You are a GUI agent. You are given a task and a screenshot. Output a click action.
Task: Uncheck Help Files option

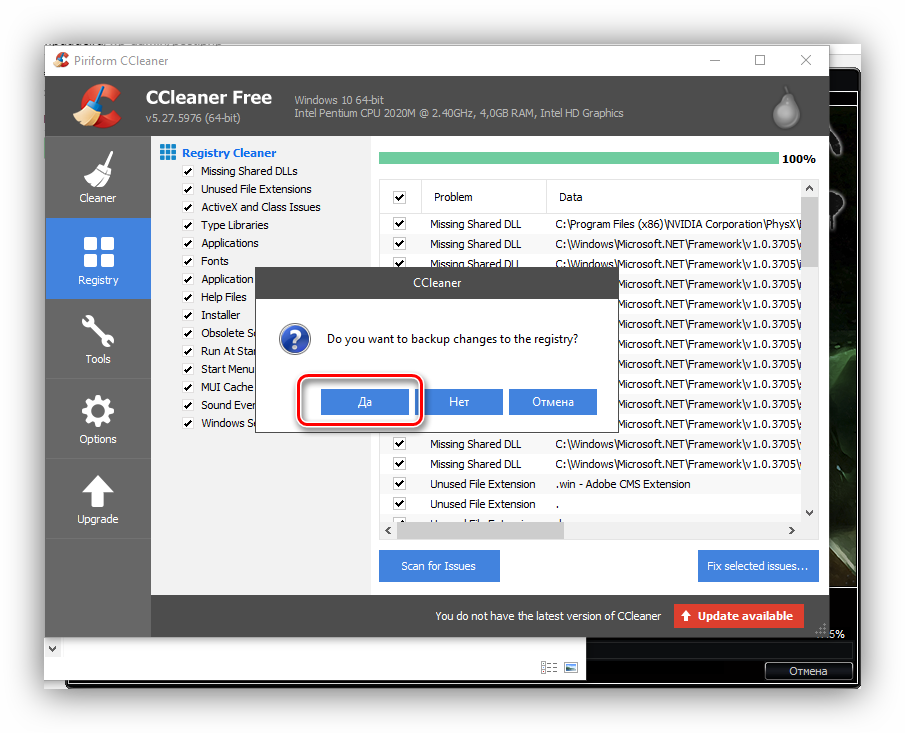[188, 297]
